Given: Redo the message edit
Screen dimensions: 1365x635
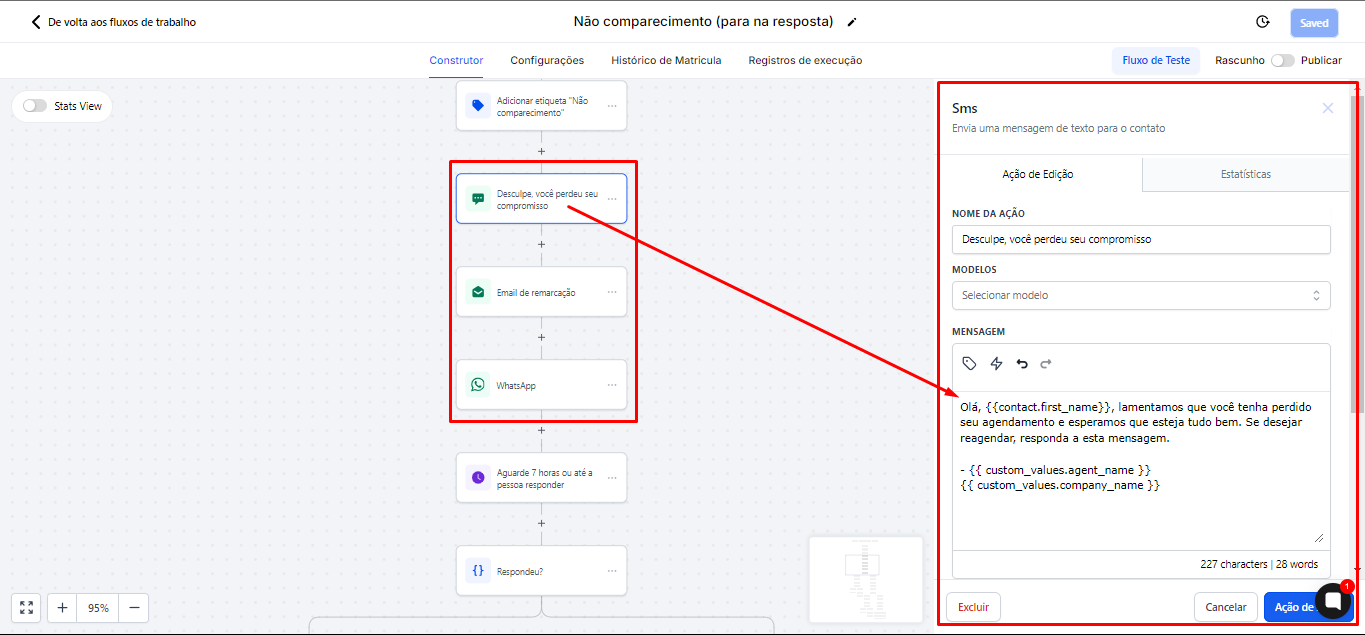Looking at the screenshot, I should point(1046,364).
